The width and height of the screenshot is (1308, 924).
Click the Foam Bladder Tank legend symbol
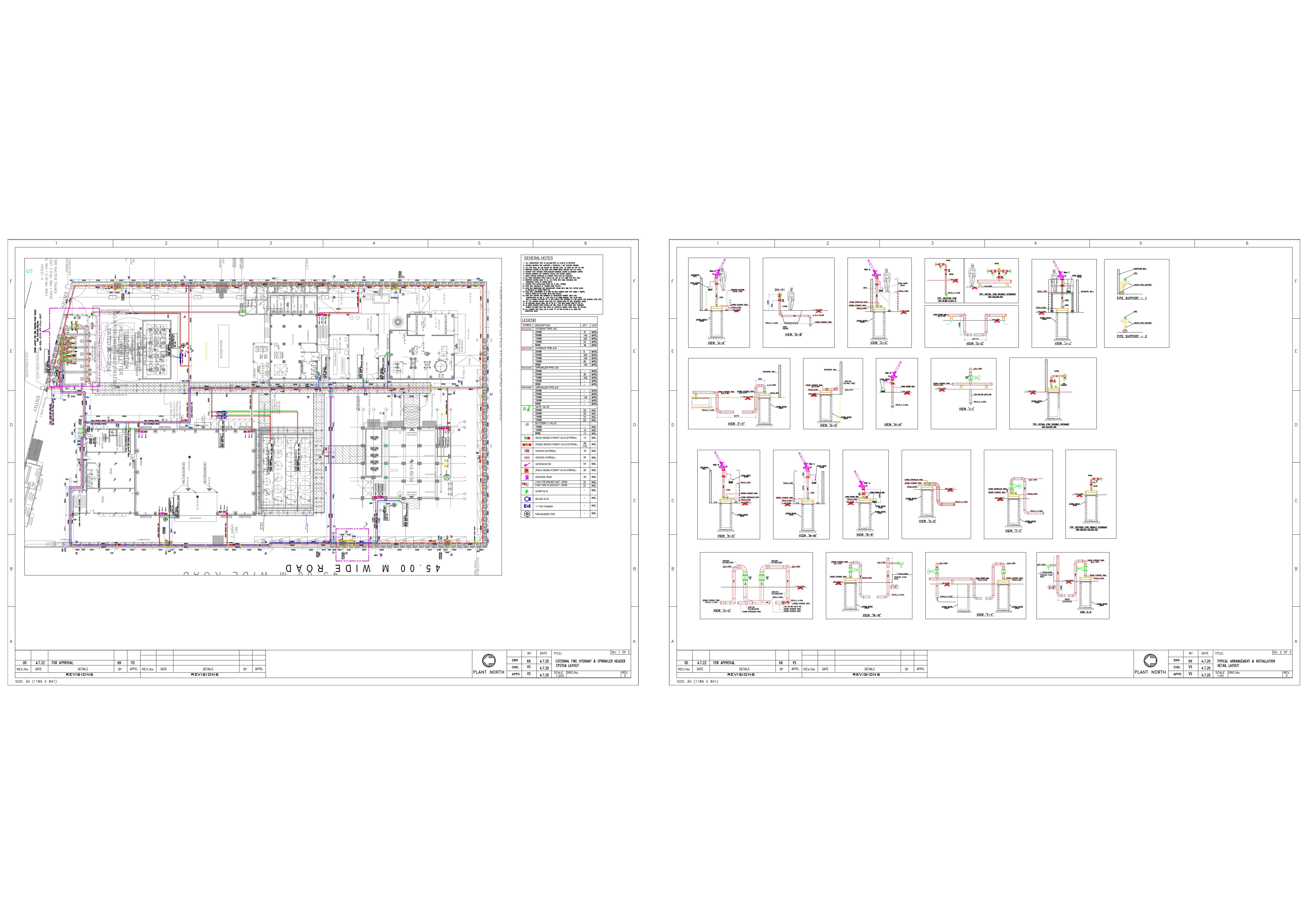pos(527,514)
